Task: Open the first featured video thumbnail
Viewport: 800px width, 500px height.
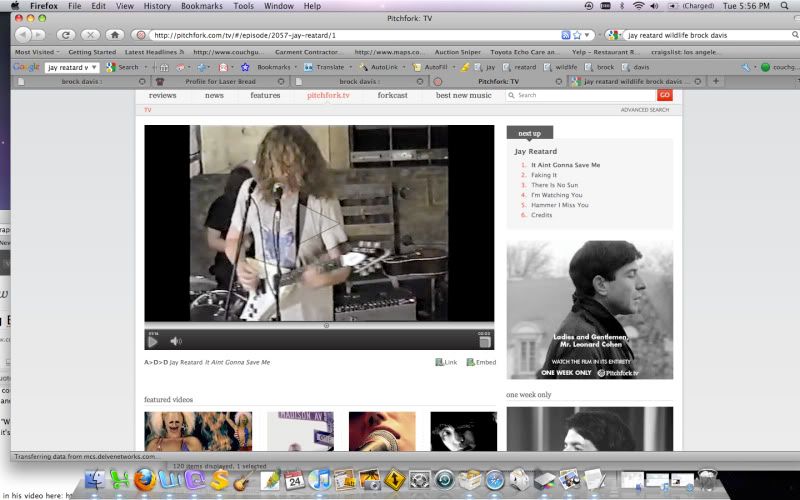Action: click(198, 431)
